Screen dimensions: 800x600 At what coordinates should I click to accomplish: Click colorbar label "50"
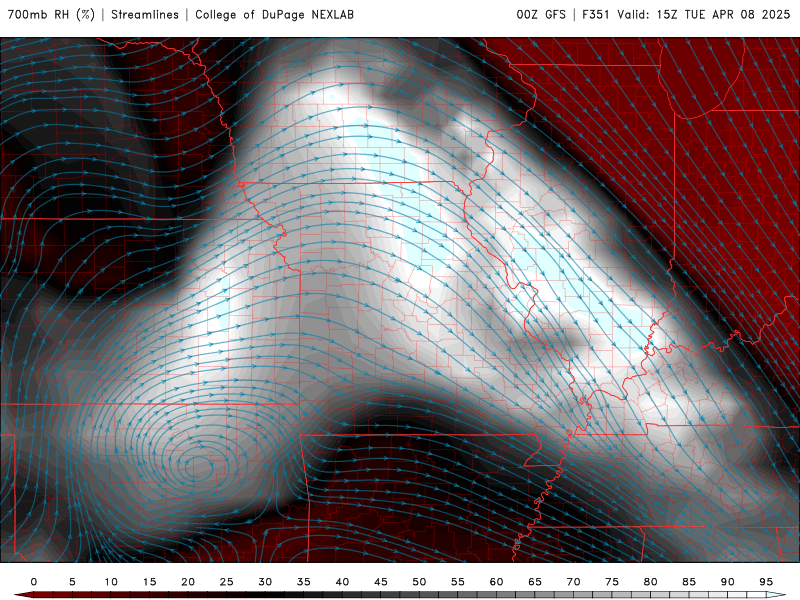tap(419, 582)
